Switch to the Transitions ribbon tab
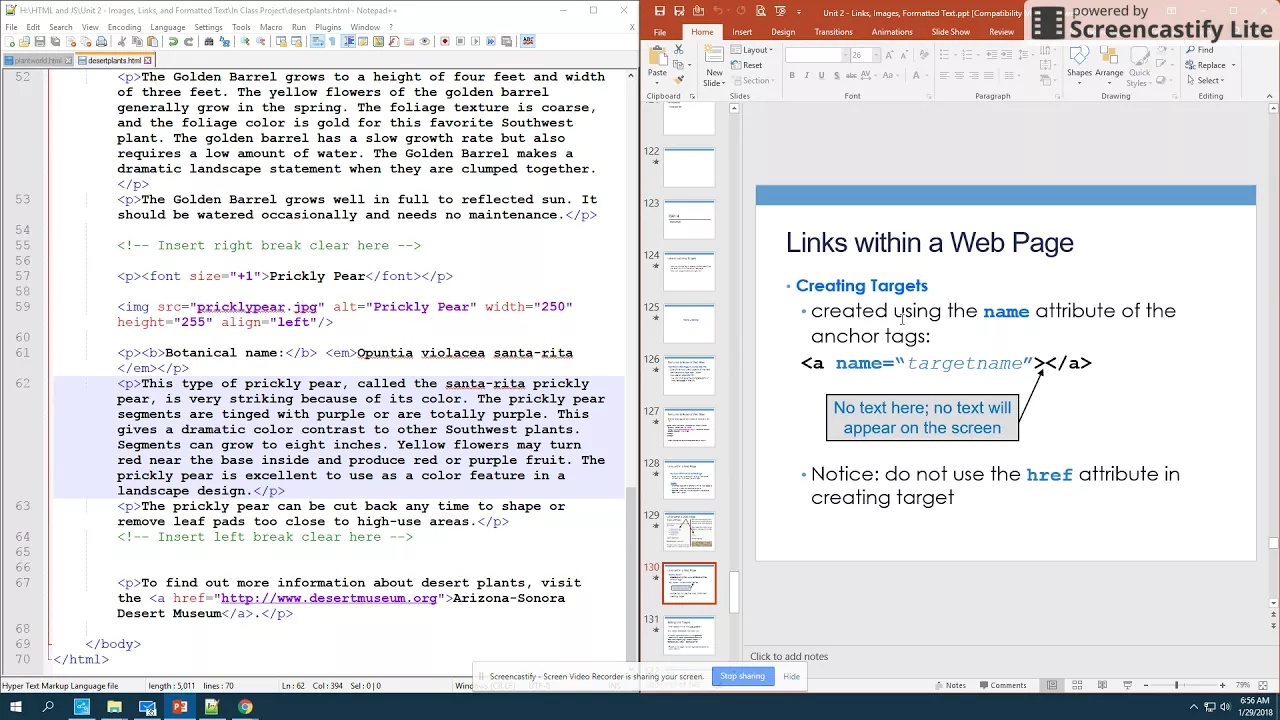The width and height of the screenshot is (1280, 720). coord(833,32)
